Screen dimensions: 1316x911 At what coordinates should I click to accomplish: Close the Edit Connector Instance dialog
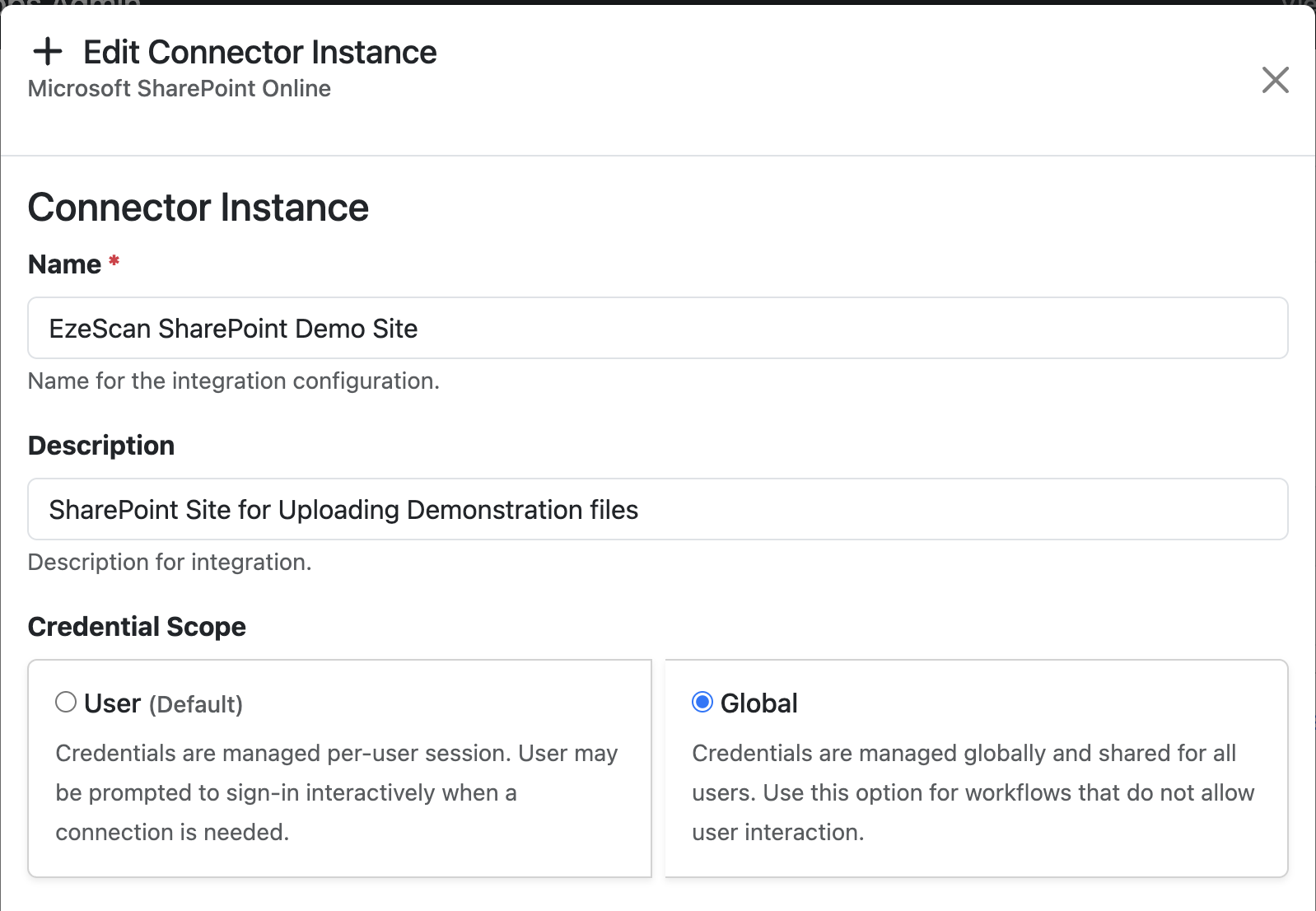click(x=1275, y=80)
